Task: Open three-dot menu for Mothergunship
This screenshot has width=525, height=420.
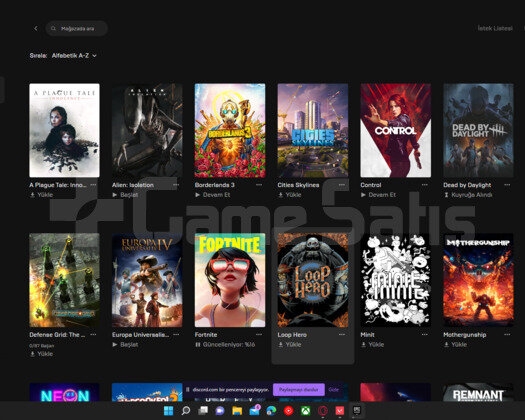Action: (x=507, y=335)
